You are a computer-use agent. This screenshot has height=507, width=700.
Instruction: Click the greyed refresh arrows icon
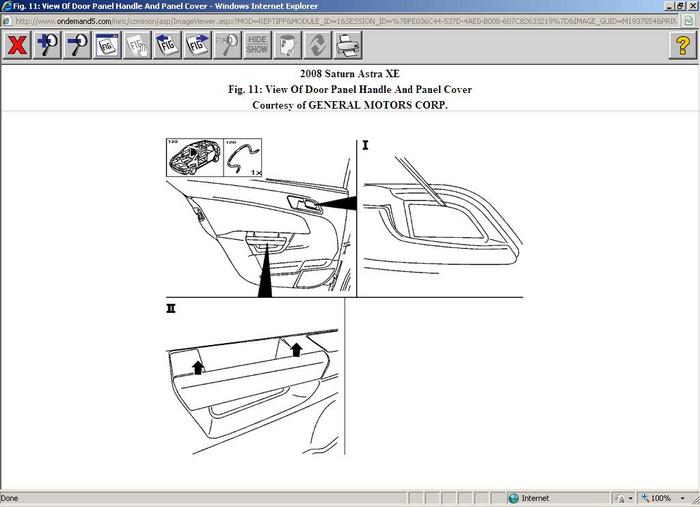[317, 45]
